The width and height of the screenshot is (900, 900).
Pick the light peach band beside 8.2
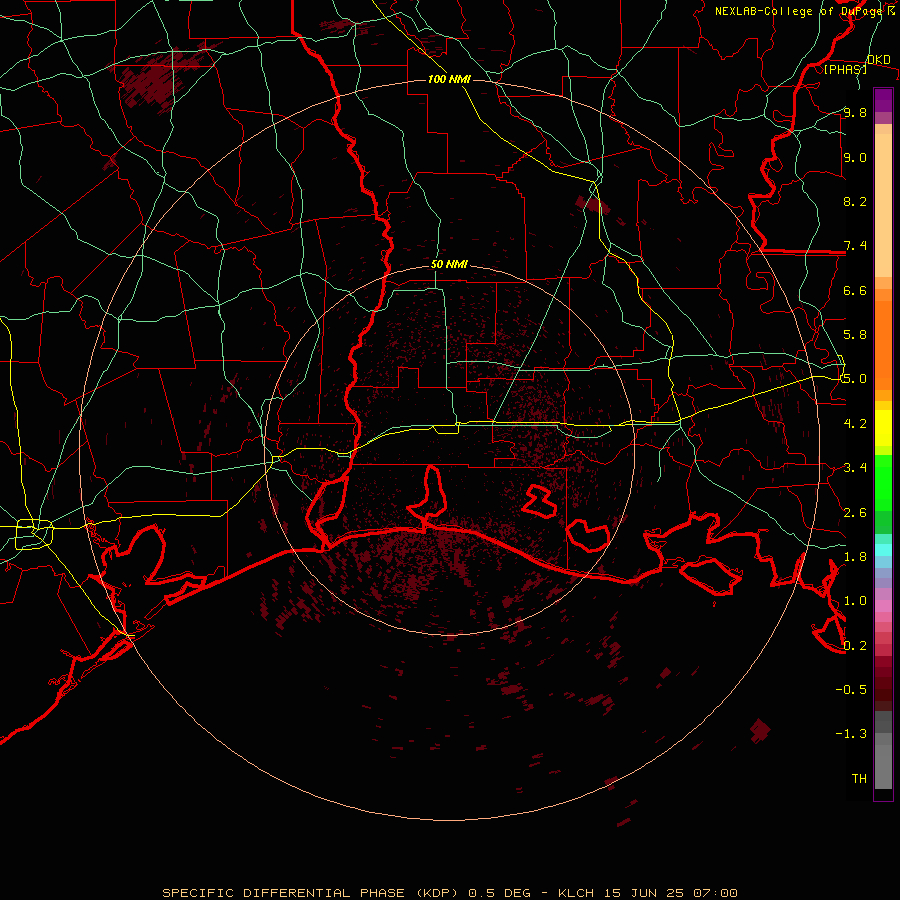tap(883, 205)
